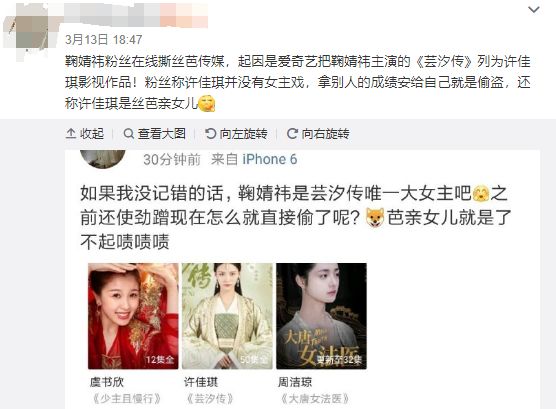Open the post options chevron dropdown
This screenshot has height=409, width=556.
pos(534,10)
